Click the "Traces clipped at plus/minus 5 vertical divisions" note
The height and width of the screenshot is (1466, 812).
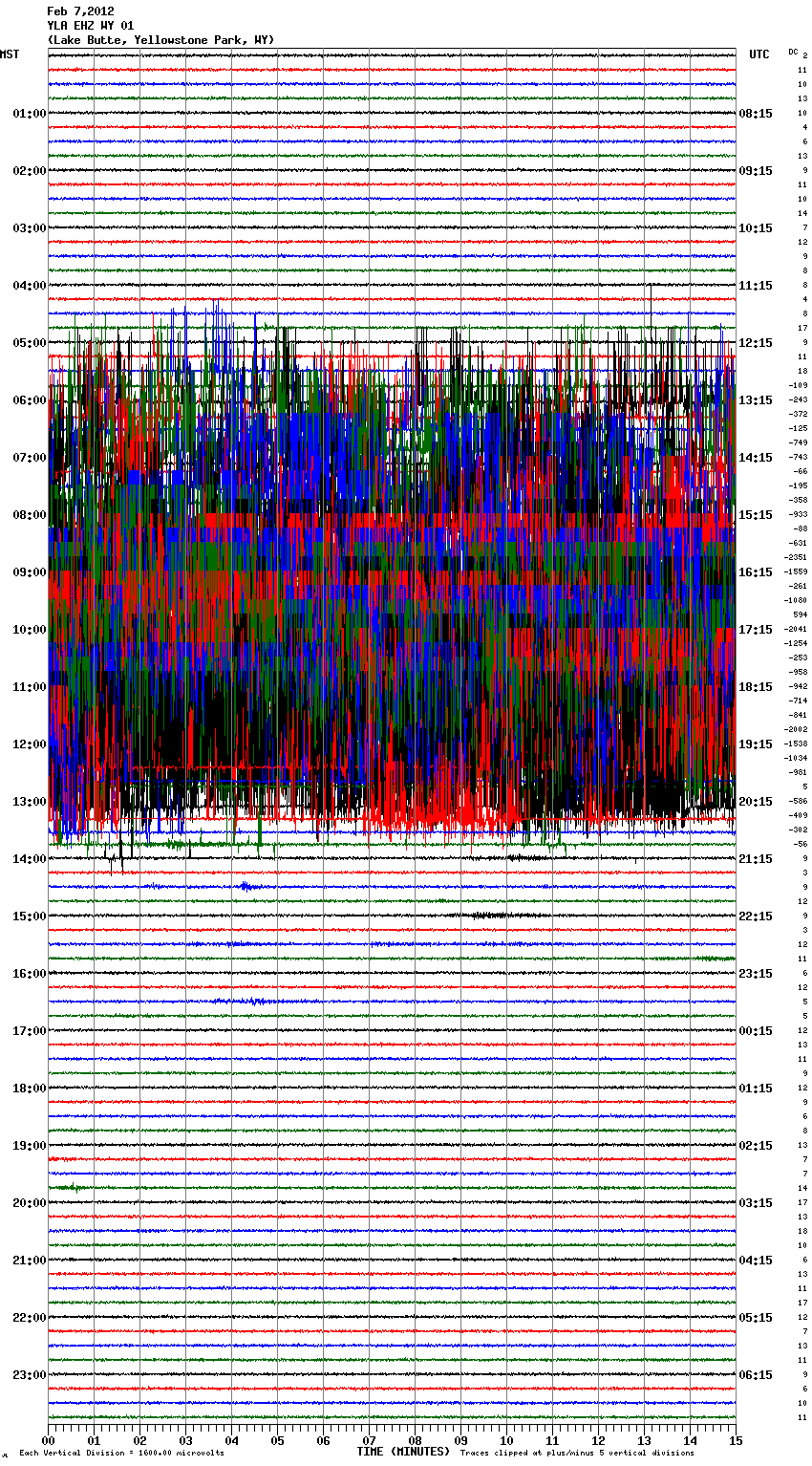(x=577, y=1453)
